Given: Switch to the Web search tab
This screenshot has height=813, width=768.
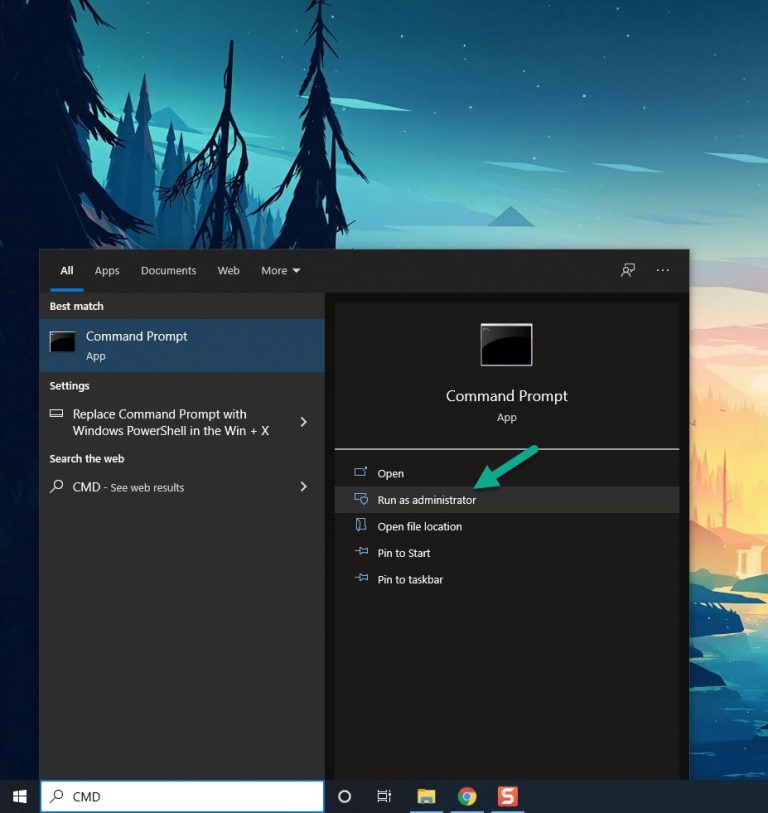Looking at the screenshot, I should pyautogui.click(x=228, y=271).
